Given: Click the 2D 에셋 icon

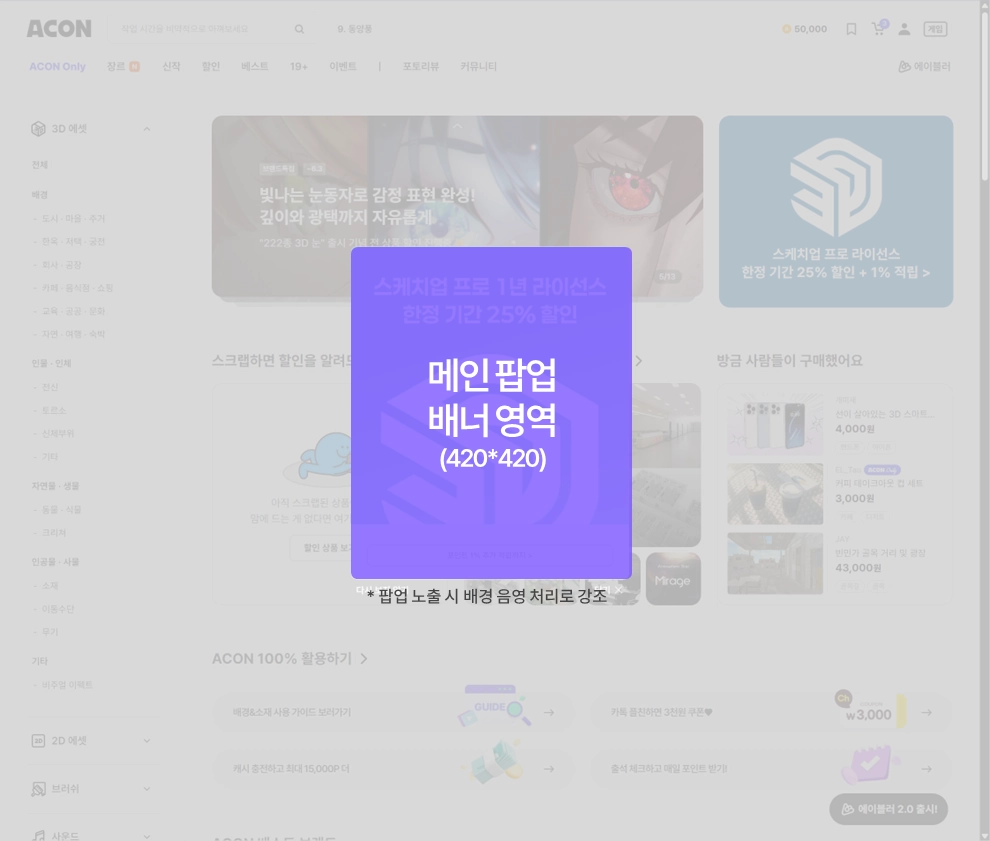Looking at the screenshot, I should click(39, 741).
